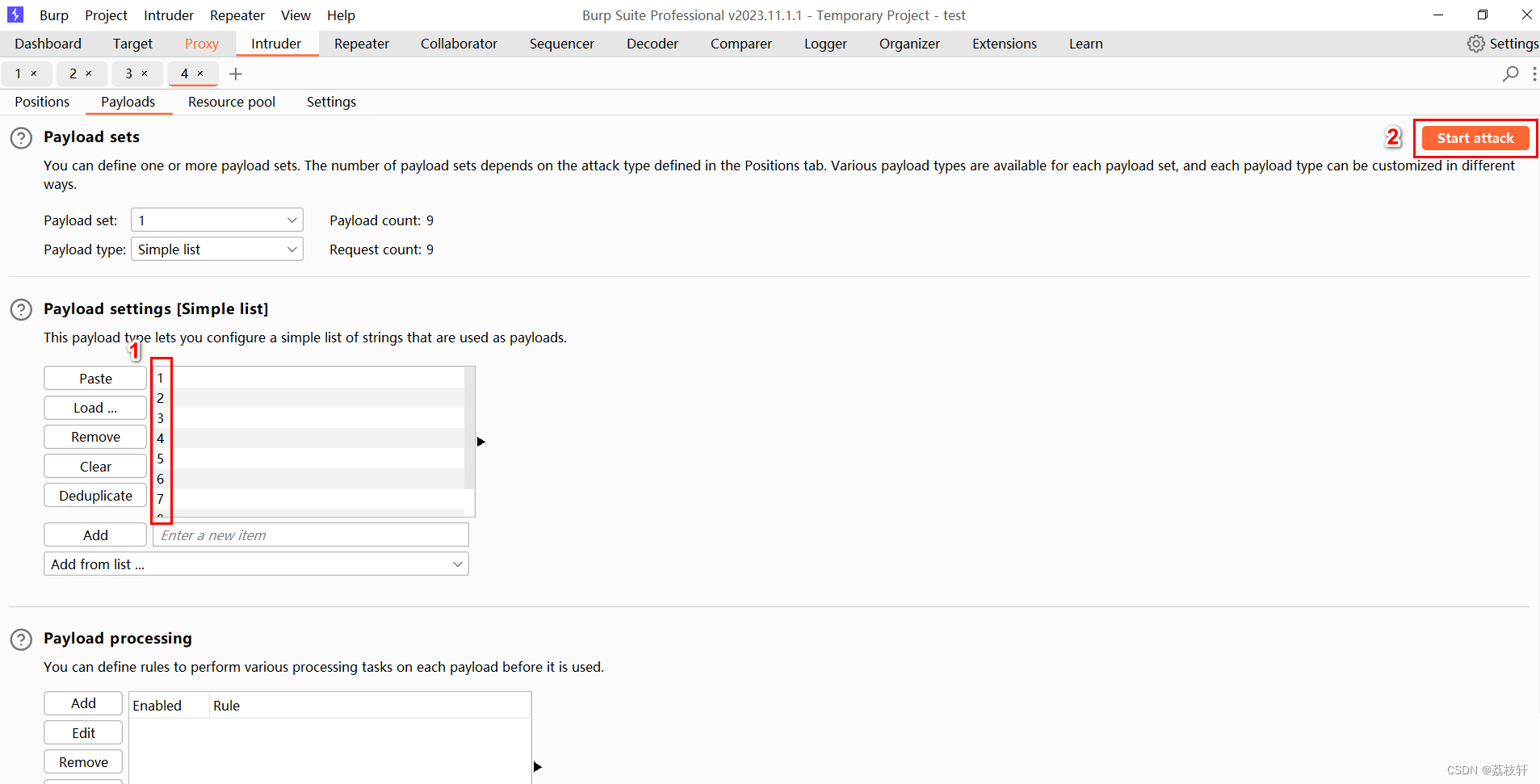Switch to the Organizer tab

[x=909, y=44]
